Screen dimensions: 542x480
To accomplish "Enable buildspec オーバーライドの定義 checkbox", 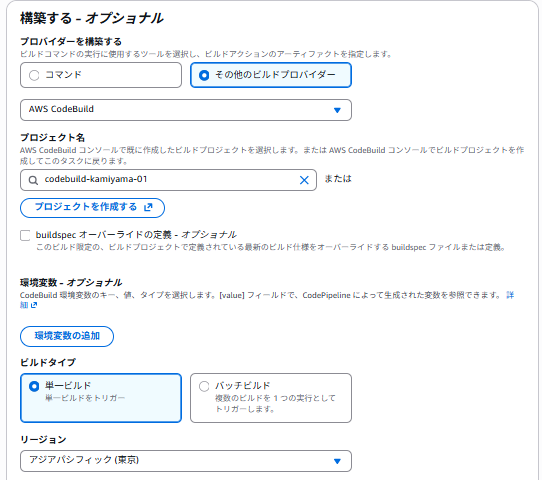I will click(x=25, y=235).
